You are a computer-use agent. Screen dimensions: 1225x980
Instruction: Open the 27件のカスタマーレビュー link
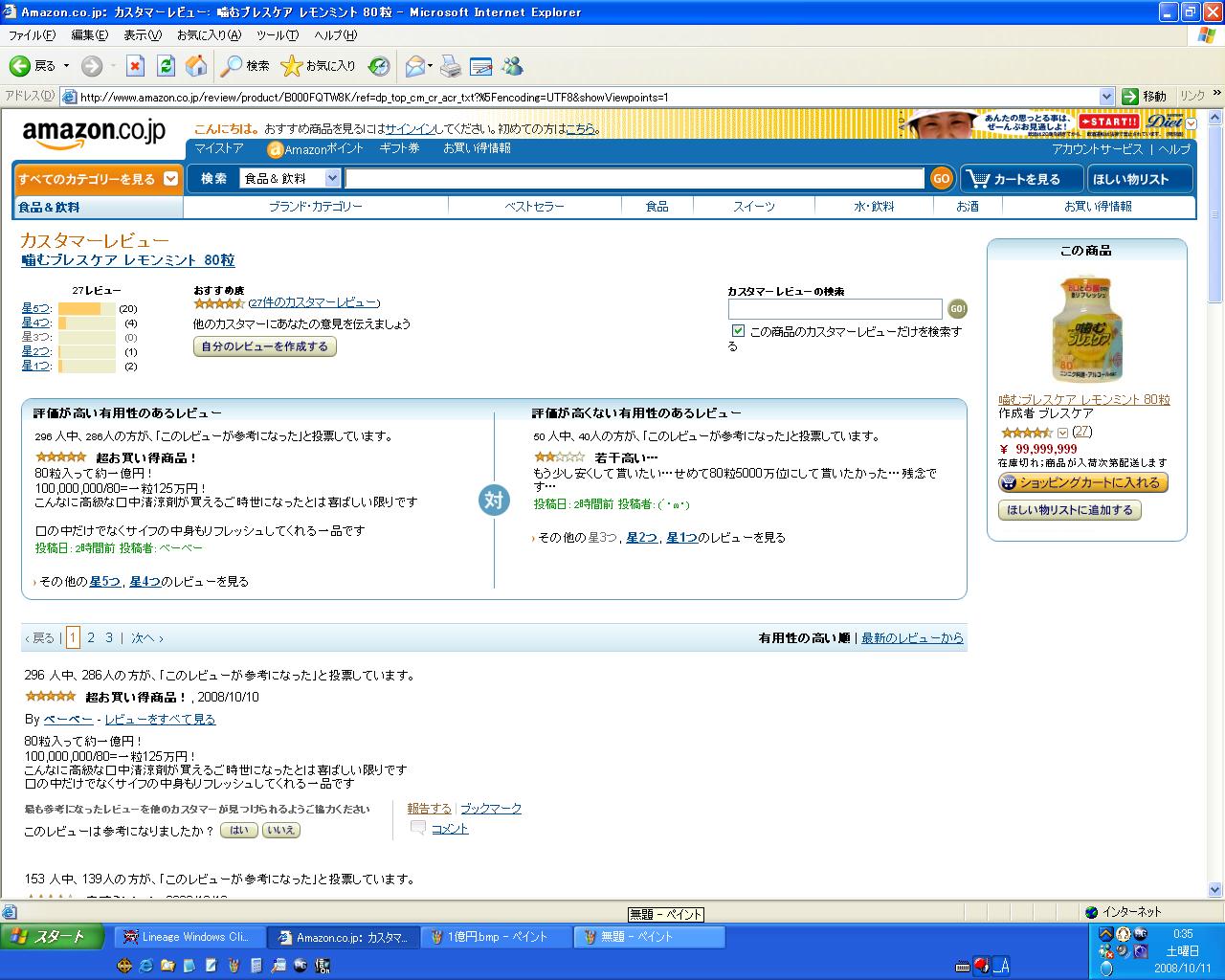coord(314,302)
